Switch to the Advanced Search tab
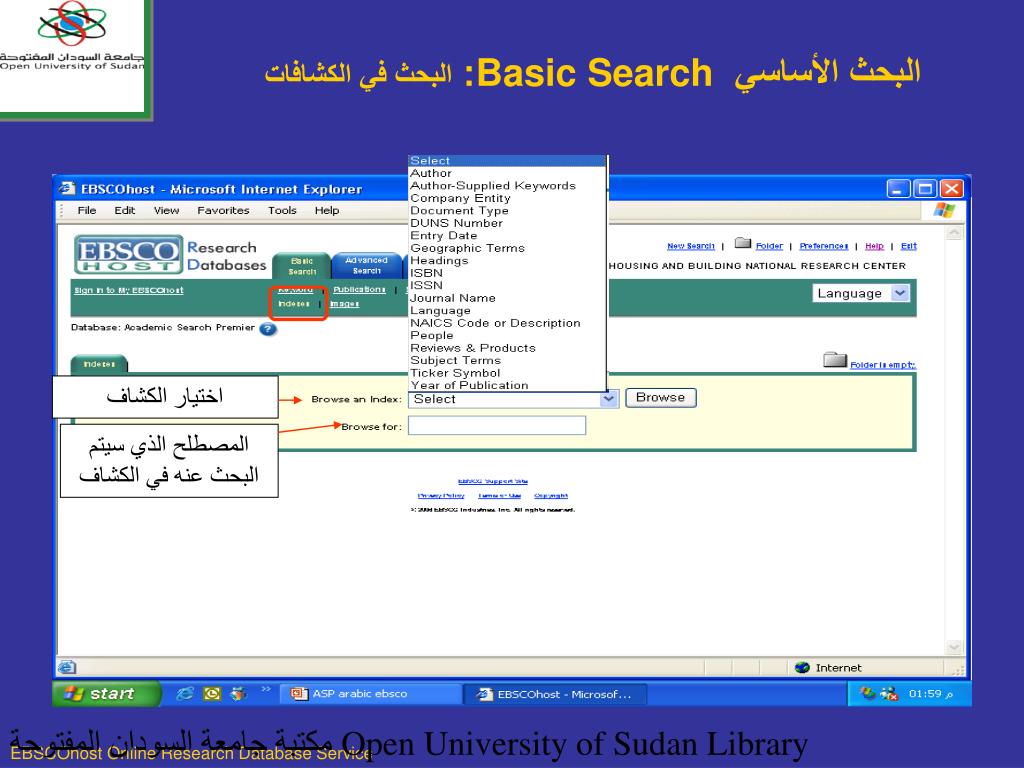1024x768 pixels. coord(366,265)
